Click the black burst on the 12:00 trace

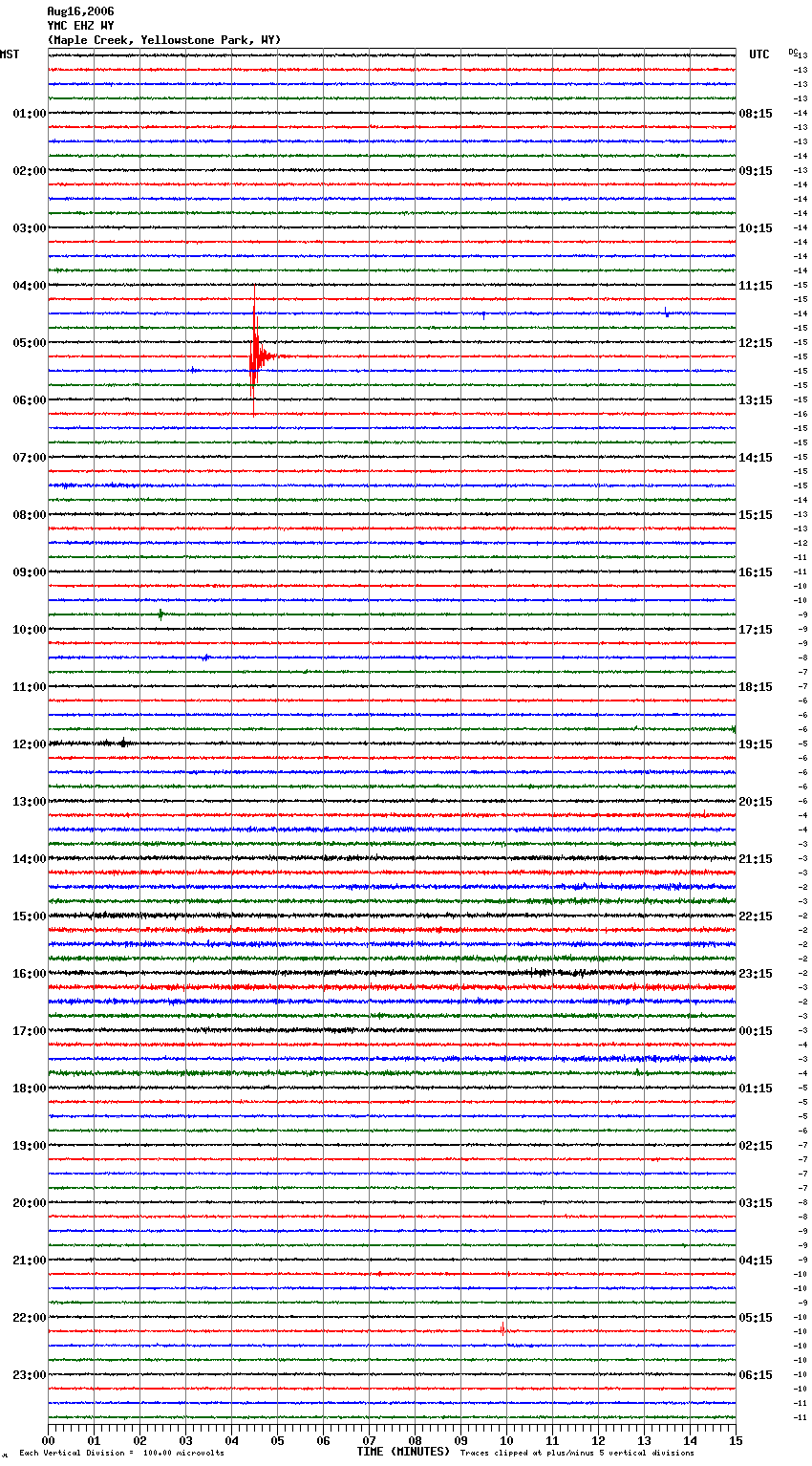[x=122, y=743]
